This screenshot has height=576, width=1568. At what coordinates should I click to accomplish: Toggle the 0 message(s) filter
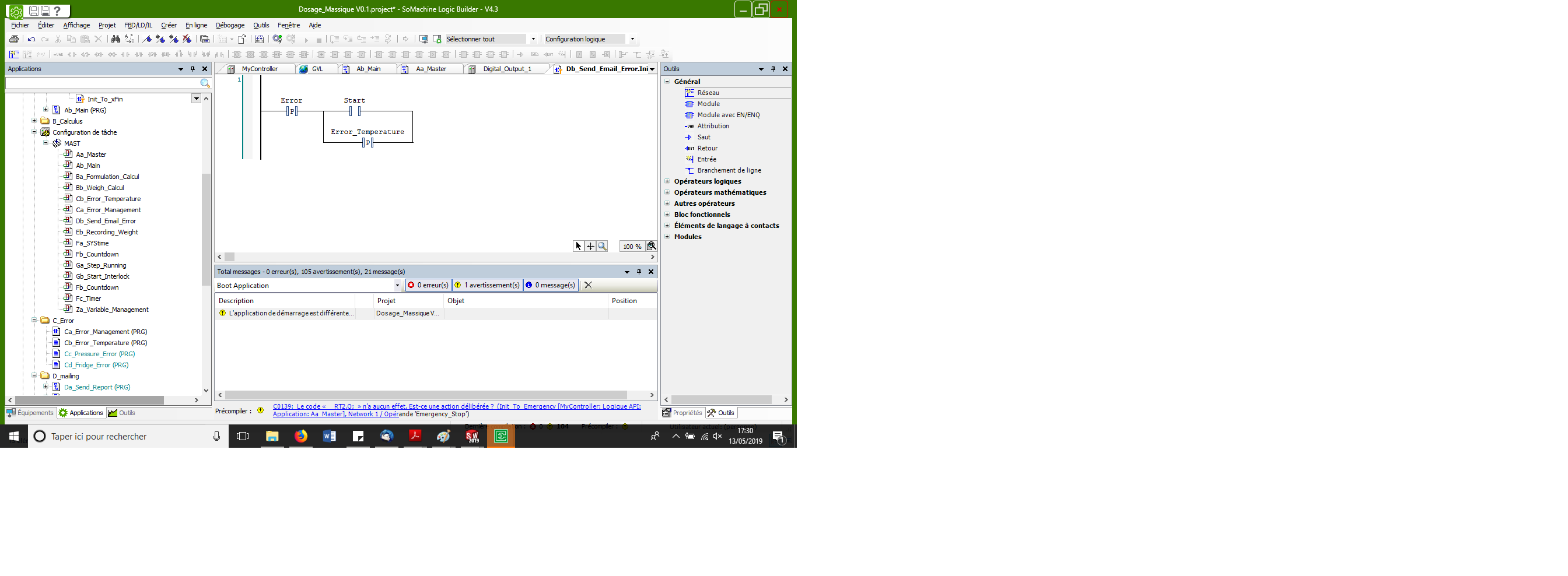coord(550,285)
